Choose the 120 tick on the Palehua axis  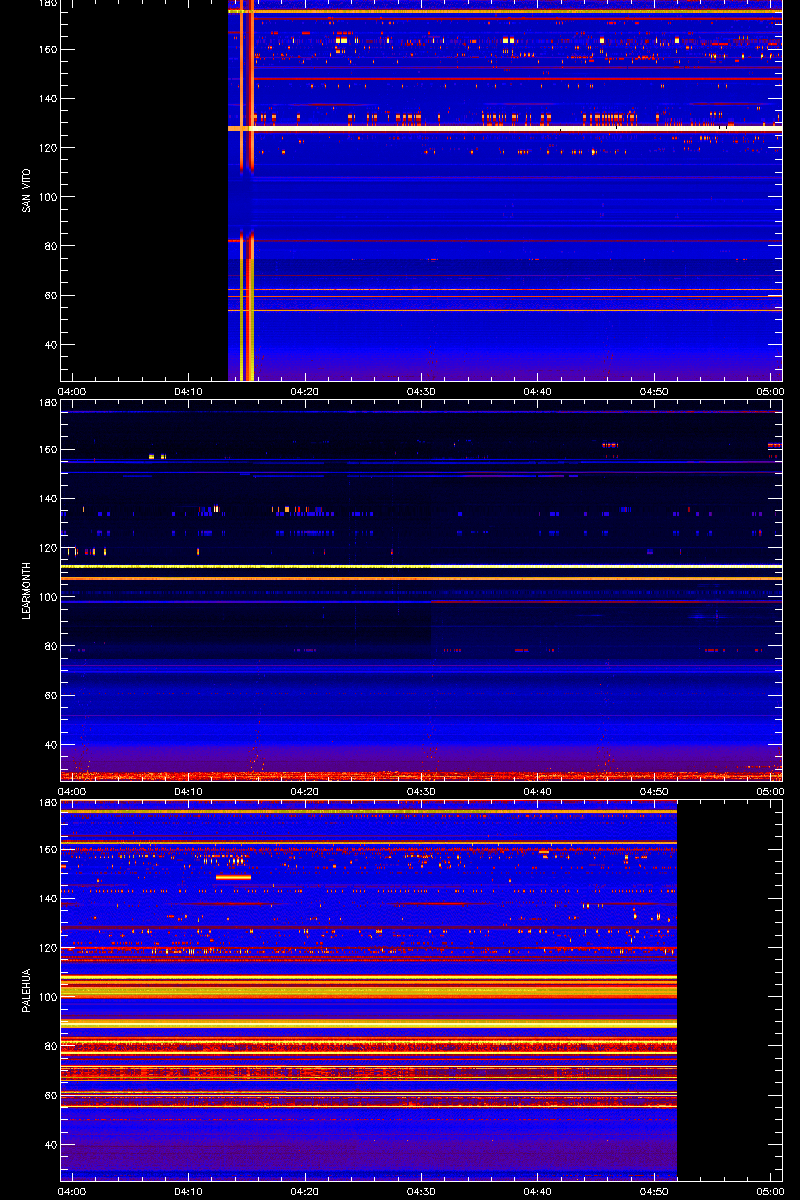[47, 948]
